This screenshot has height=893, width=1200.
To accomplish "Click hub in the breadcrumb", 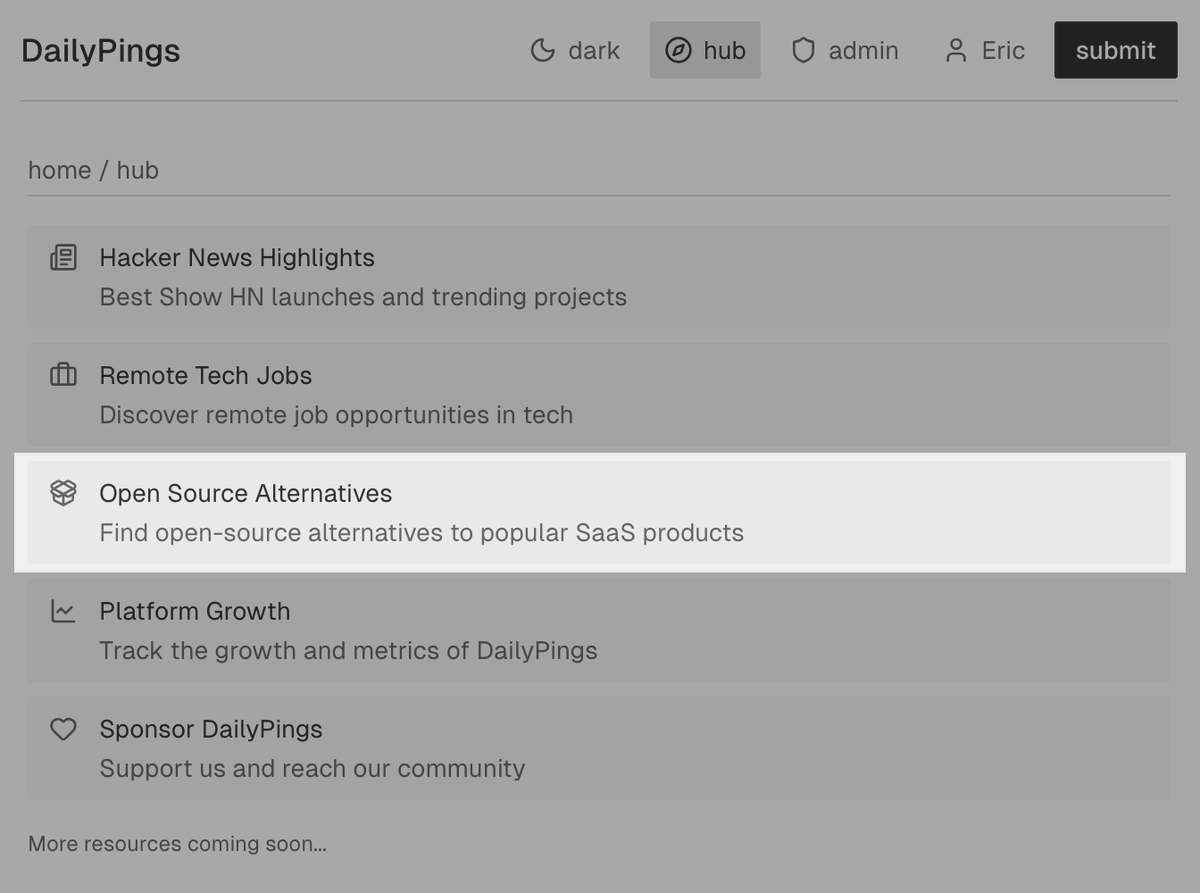I will tap(138, 170).
